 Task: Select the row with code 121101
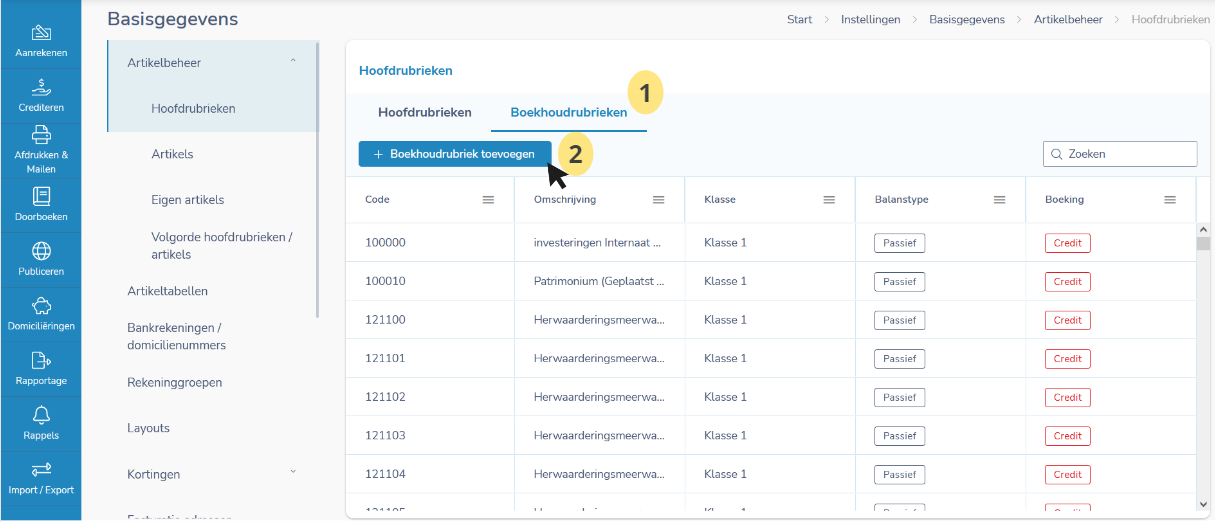coord(770,358)
